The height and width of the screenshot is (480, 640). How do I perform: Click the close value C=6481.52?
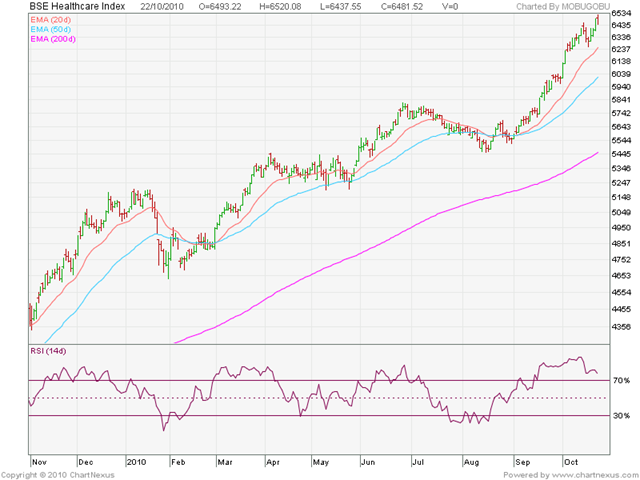pyautogui.click(x=402, y=7)
